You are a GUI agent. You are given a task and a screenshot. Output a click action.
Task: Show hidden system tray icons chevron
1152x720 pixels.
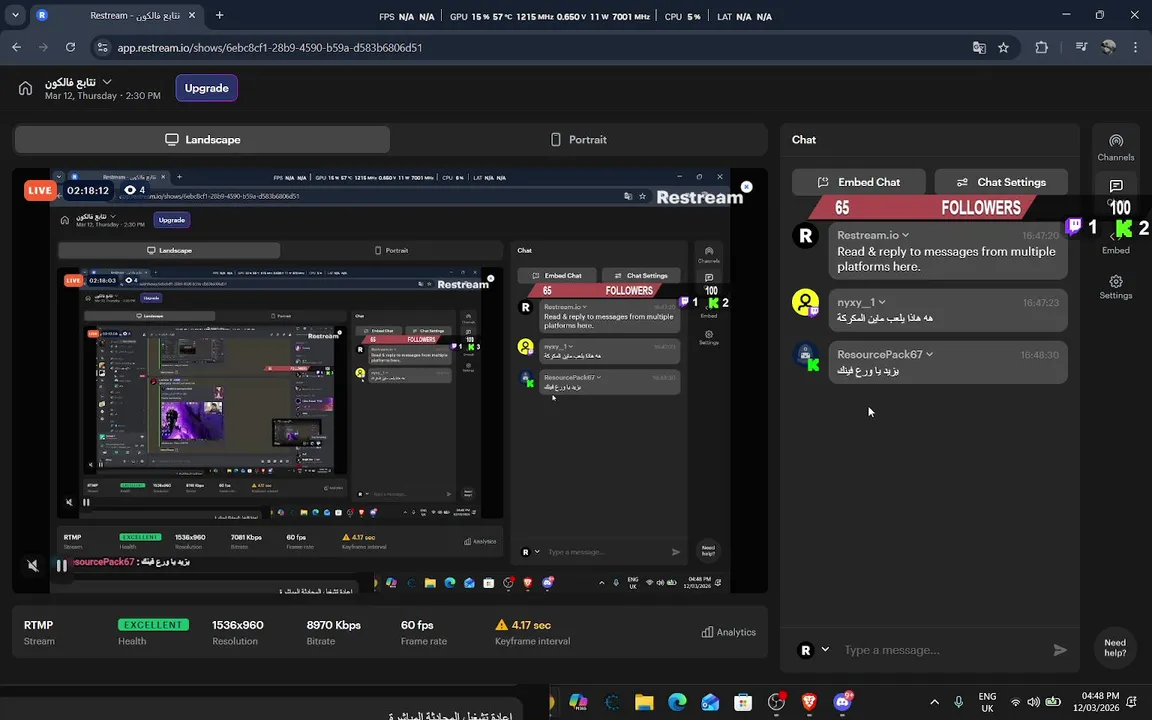934,702
